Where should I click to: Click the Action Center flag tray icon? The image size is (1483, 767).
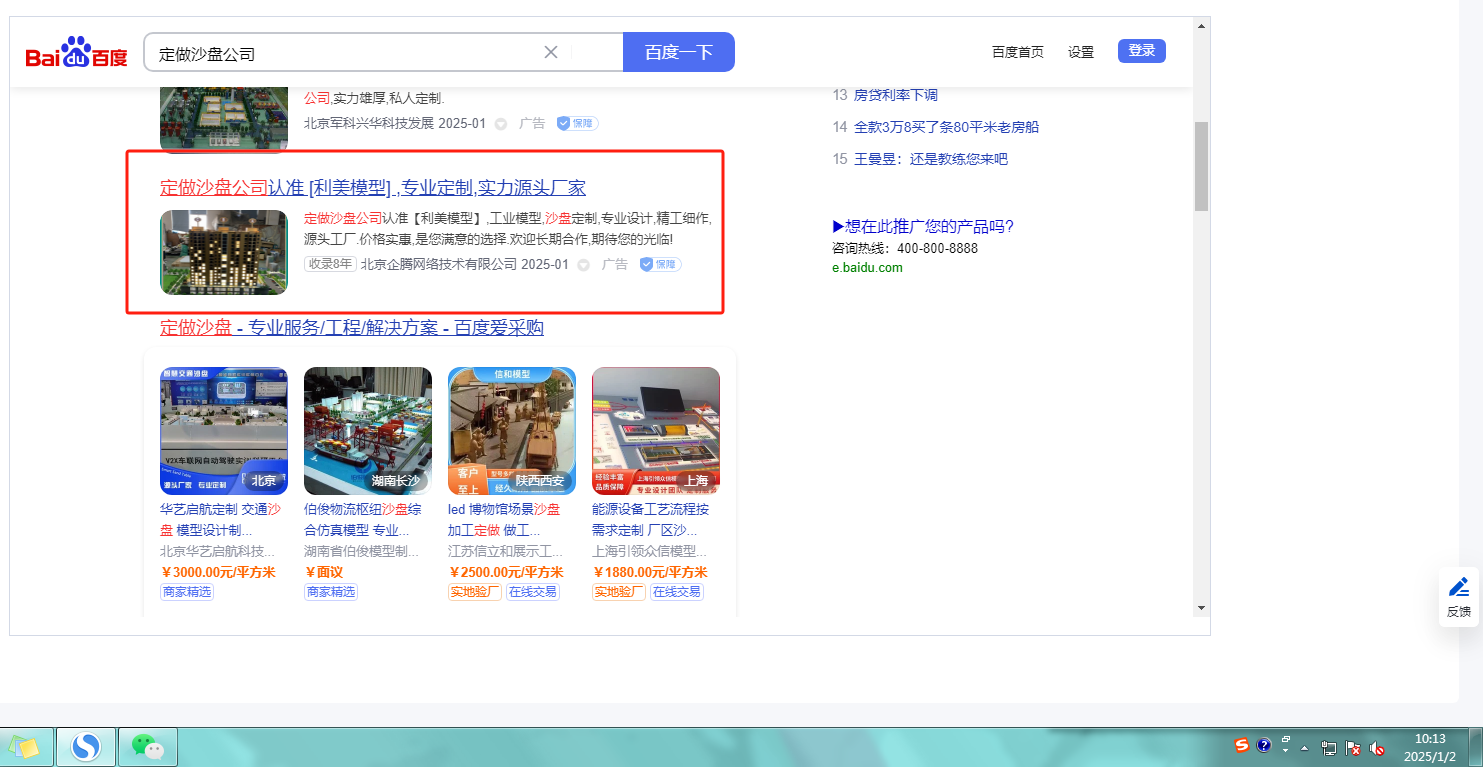(1353, 747)
